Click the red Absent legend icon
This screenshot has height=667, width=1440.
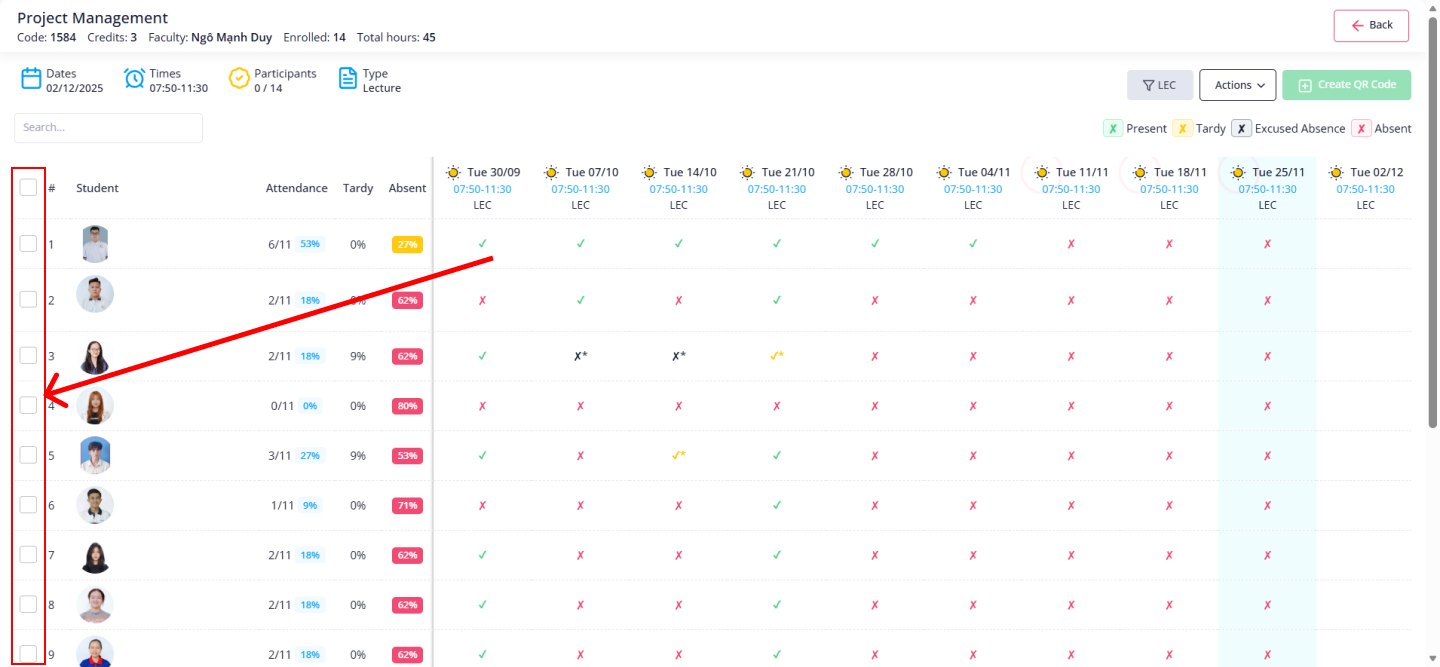1361,128
